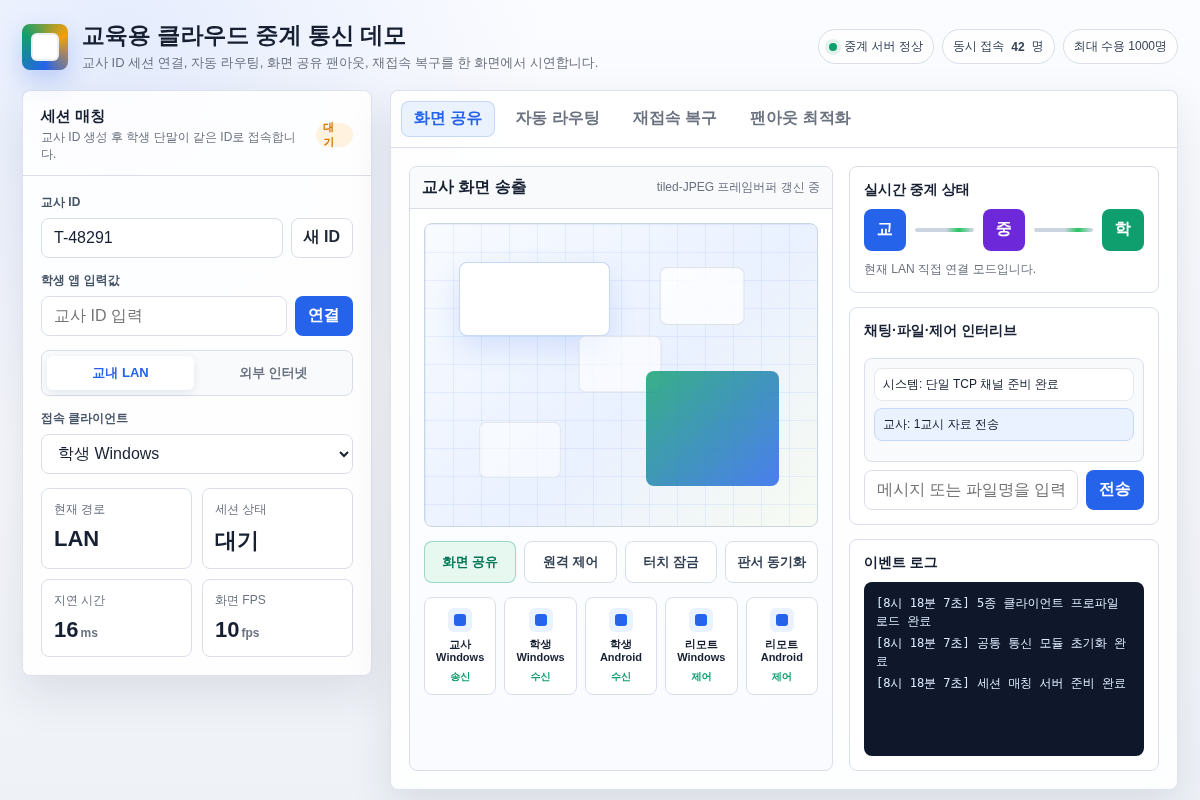Click the app logo icon in header
This screenshot has height=800, width=1200.
(x=45, y=47)
